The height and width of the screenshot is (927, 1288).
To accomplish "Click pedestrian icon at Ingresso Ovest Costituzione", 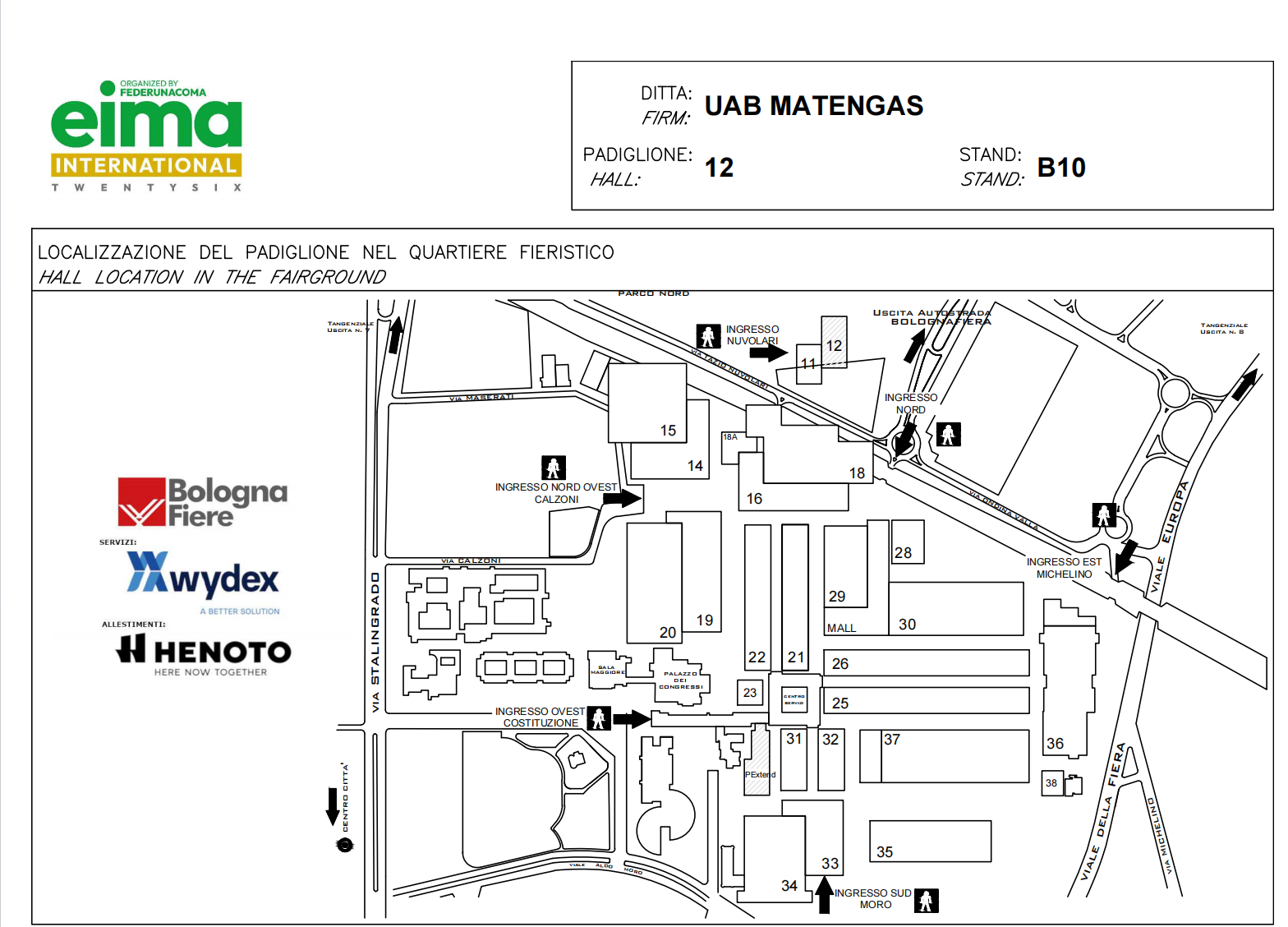I will pos(600,718).
